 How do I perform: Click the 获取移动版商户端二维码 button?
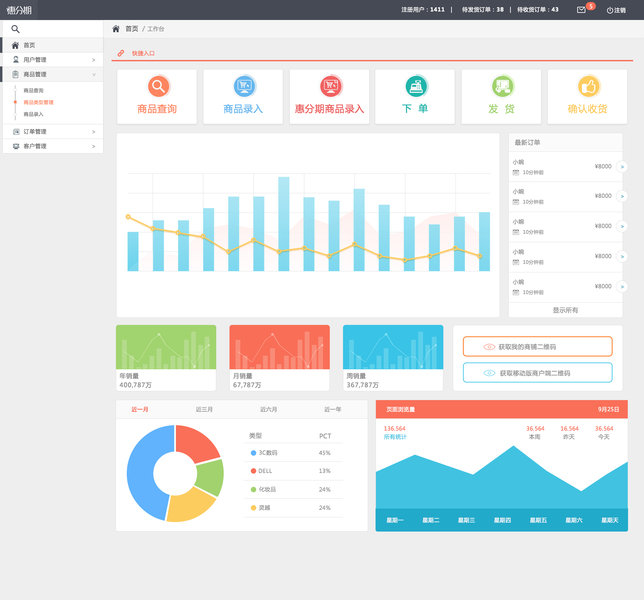(538, 372)
